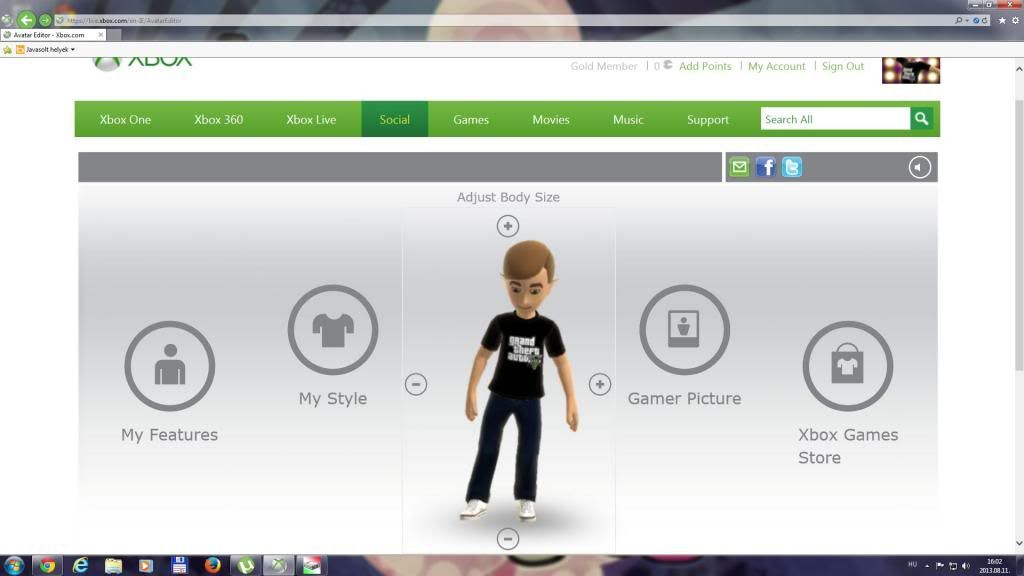Open the Music menu
This screenshot has height=576, width=1024.
tap(628, 119)
